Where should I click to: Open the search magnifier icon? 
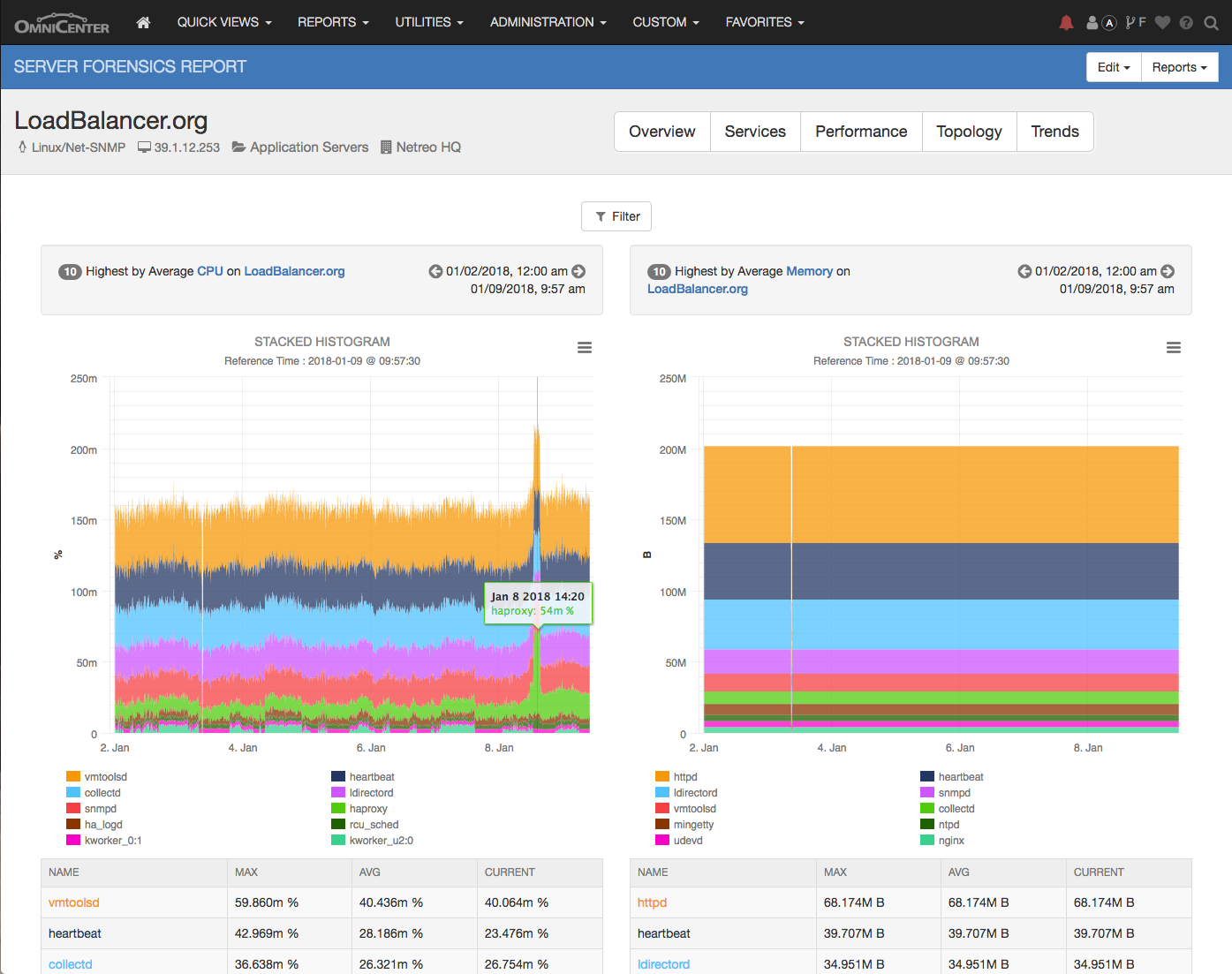1212,23
